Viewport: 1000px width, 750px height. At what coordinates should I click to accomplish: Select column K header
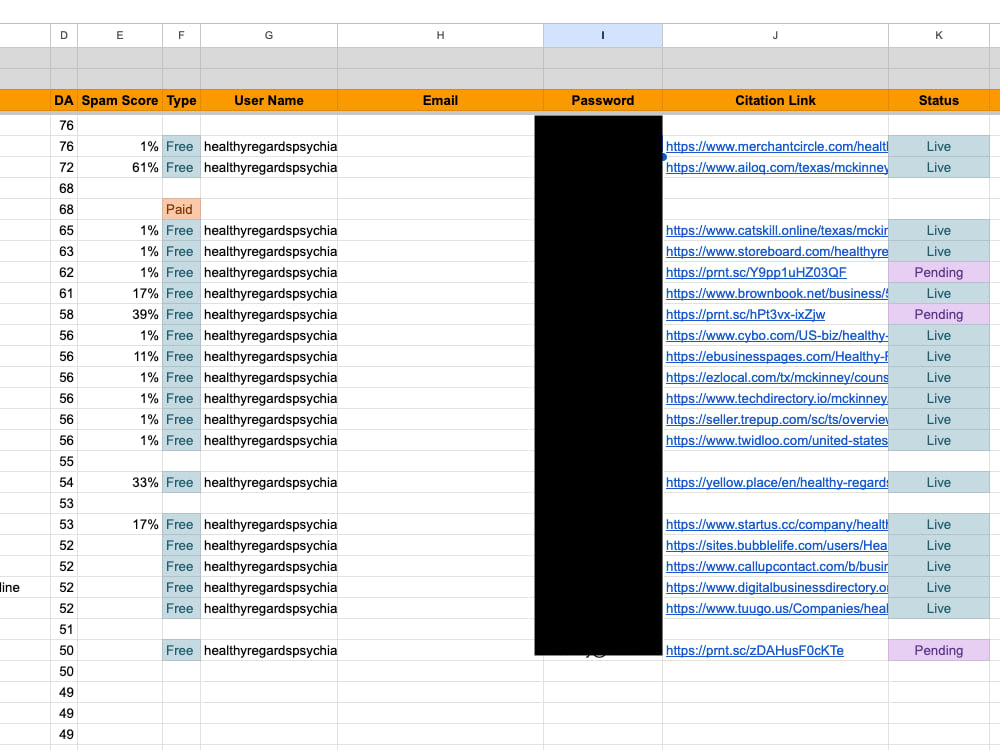pos(939,35)
